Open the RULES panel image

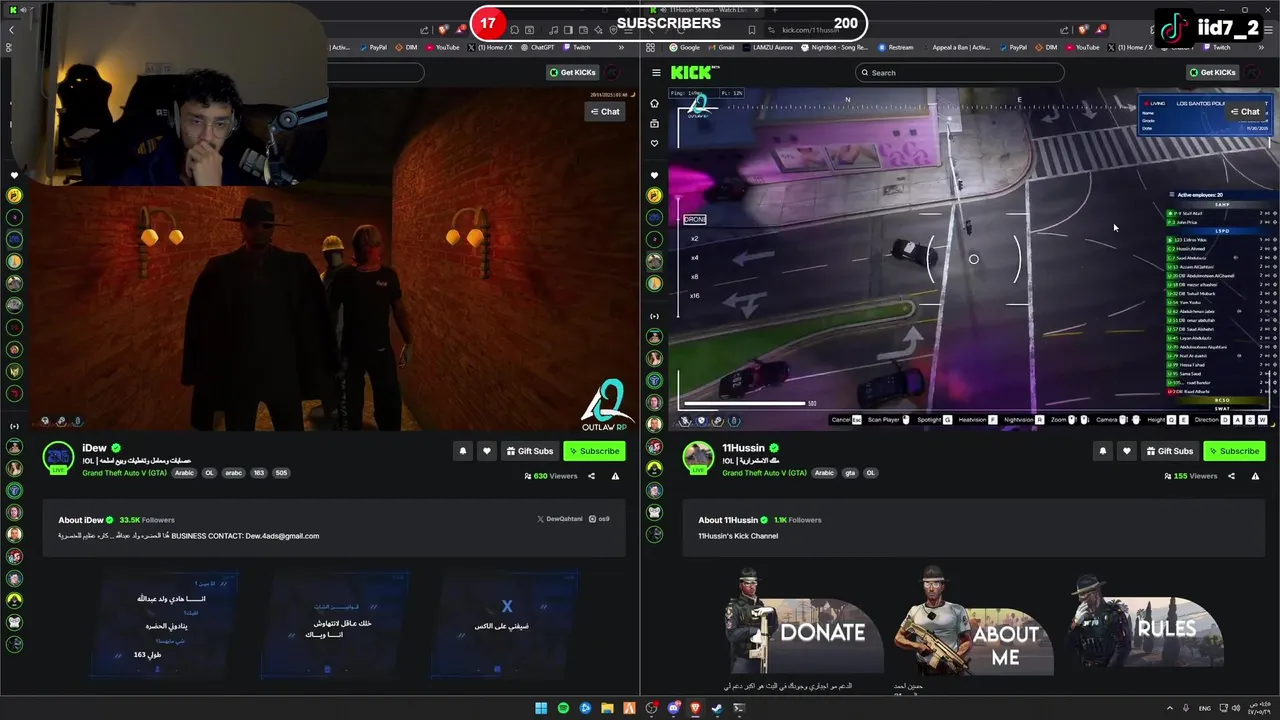pos(1145,622)
